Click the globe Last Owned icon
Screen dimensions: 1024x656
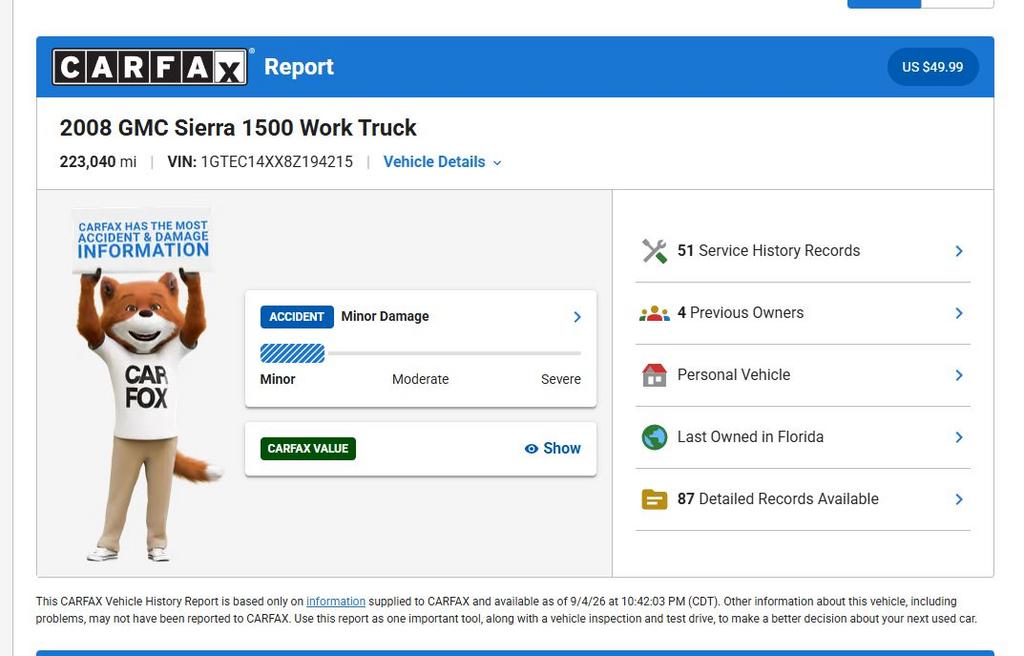tap(654, 437)
